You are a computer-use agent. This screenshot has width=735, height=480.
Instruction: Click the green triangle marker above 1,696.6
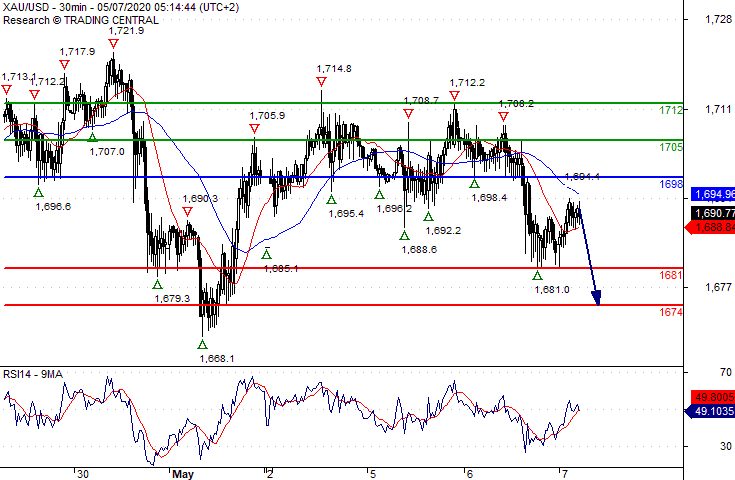[x=38, y=192]
